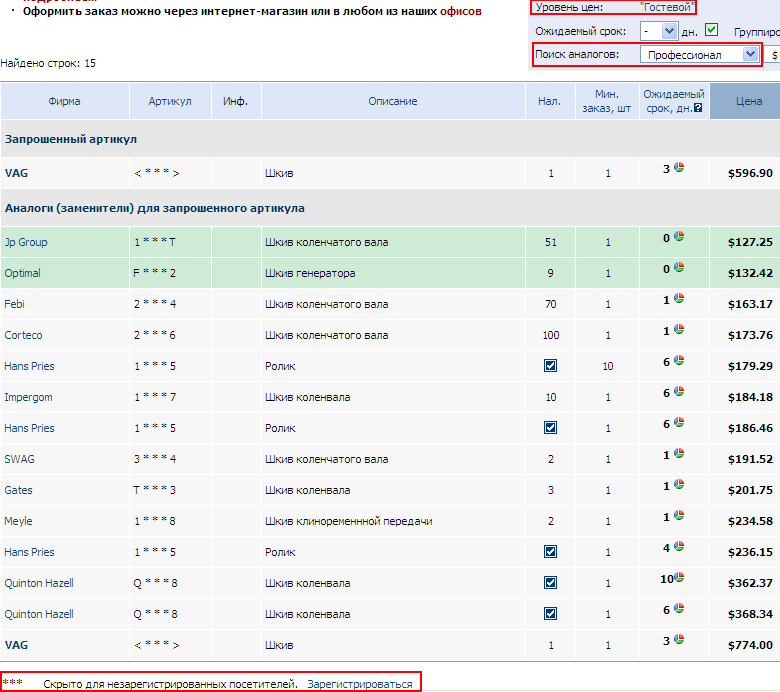Image resolution: width=780 pixels, height=692 pixels.
Task: Click description Шкив генератора
Action: tap(310, 273)
